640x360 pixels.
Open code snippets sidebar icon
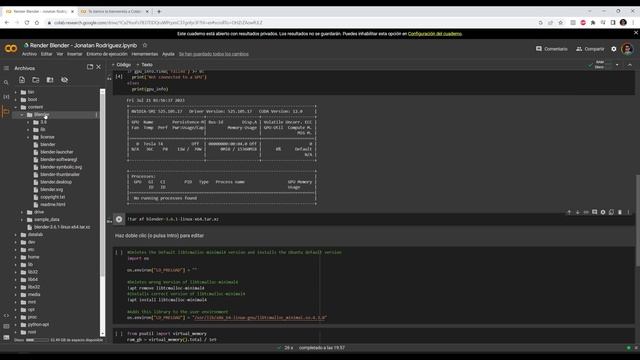tap(6, 316)
